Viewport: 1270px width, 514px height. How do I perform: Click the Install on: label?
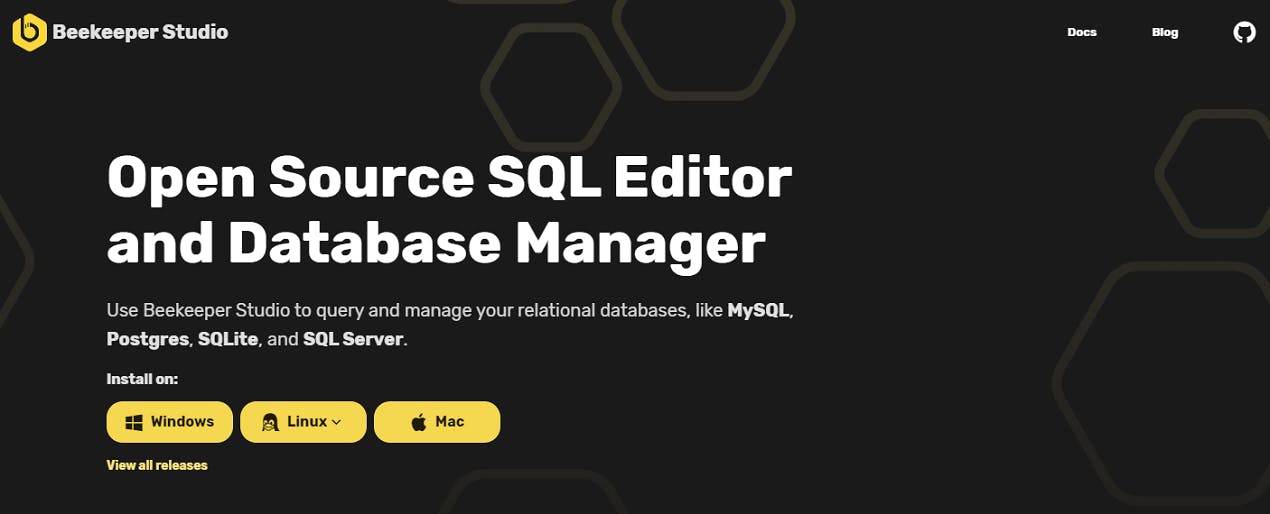[142, 379]
